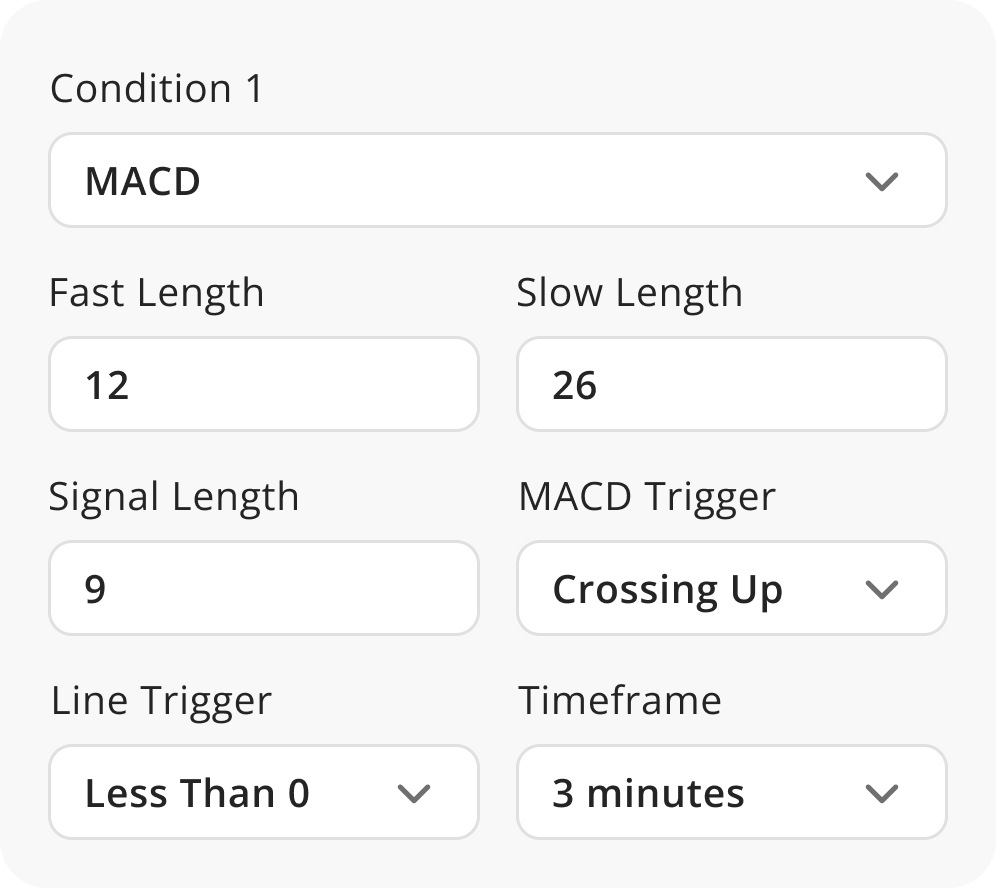
Task: Click the Line Trigger label text
Action: point(160,701)
